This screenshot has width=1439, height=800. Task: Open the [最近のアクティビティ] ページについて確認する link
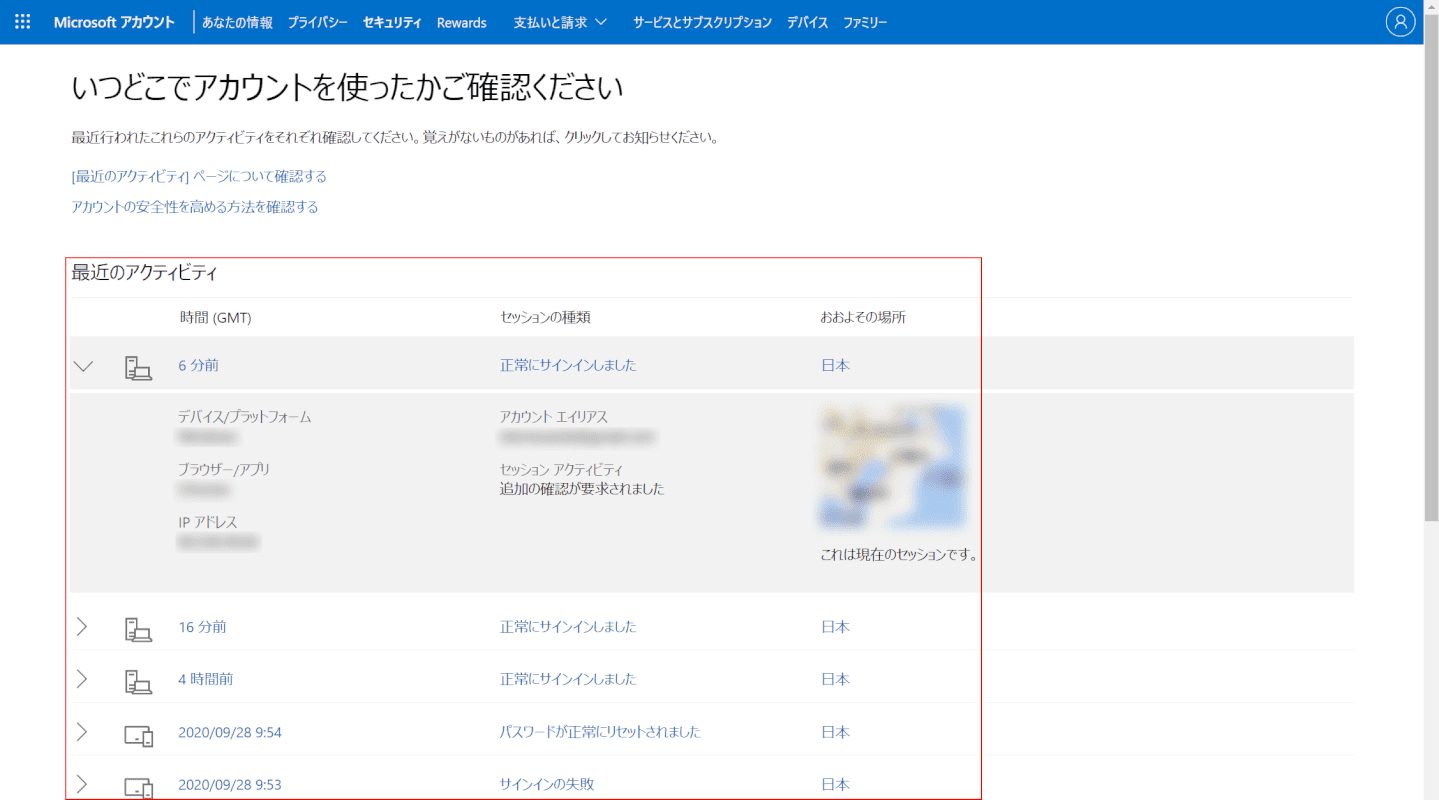[199, 176]
